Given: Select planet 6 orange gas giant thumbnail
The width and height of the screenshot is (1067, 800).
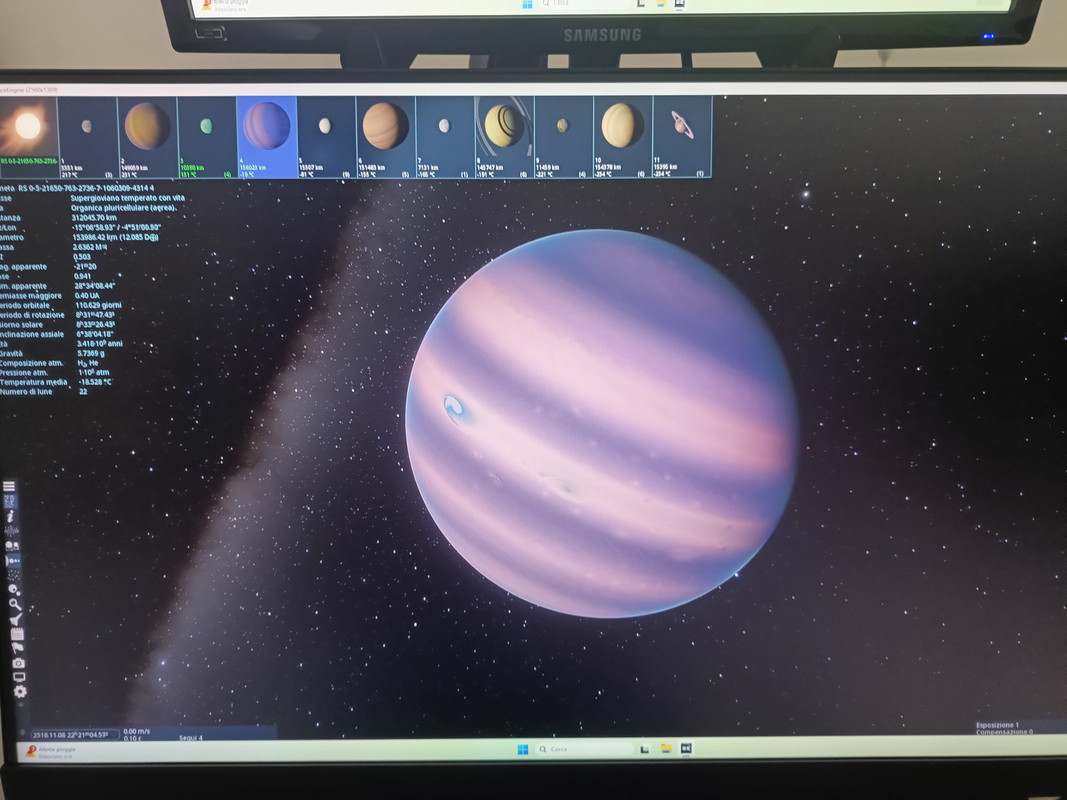Looking at the screenshot, I should tap(385, 137).
